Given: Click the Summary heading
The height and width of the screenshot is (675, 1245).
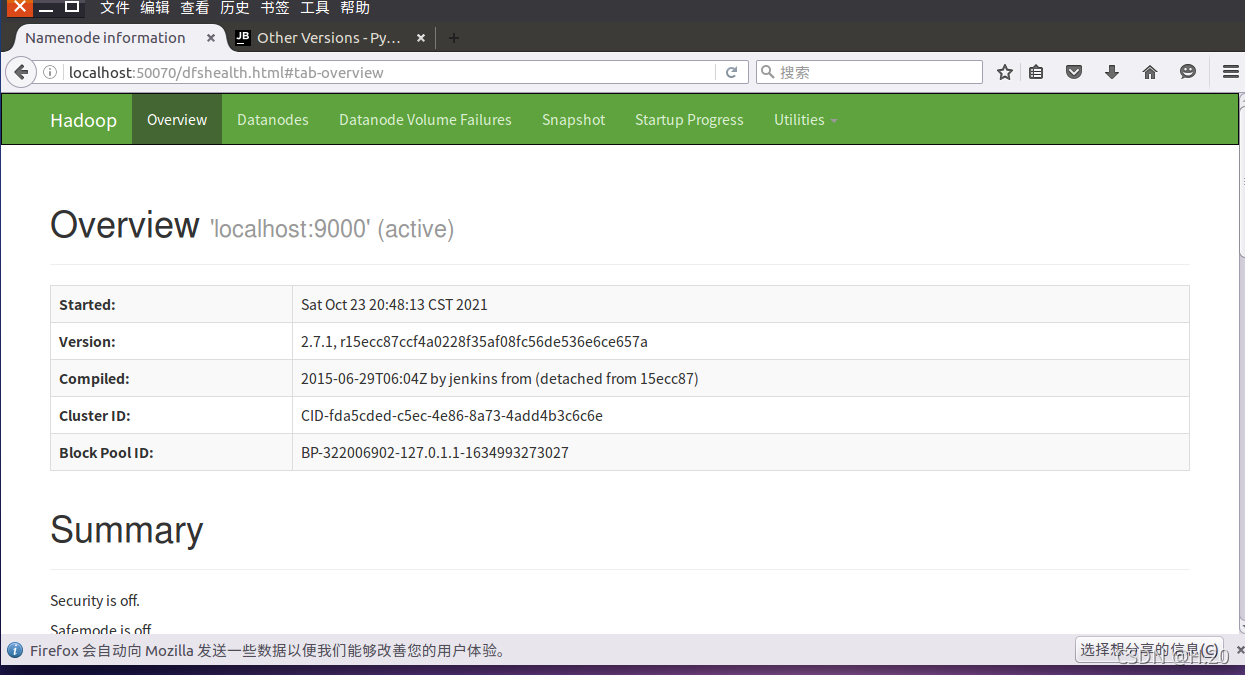Looking at the screenshot, I should point(127,530).
